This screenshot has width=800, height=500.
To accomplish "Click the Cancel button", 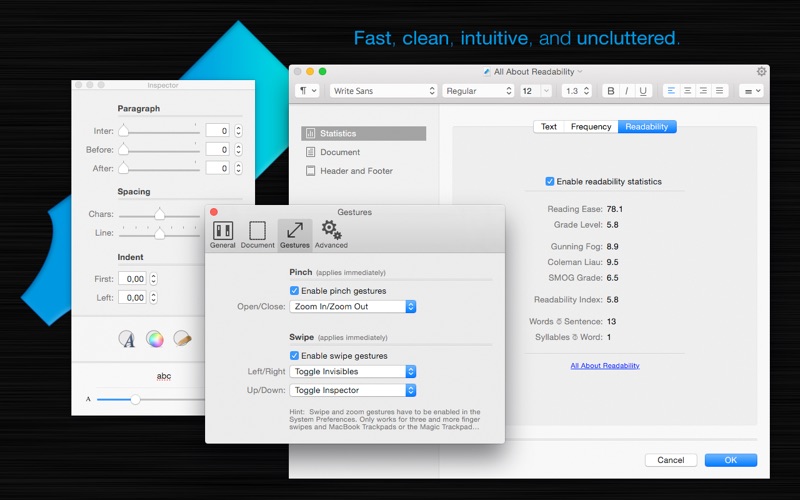I will click(x=670, y=460).
